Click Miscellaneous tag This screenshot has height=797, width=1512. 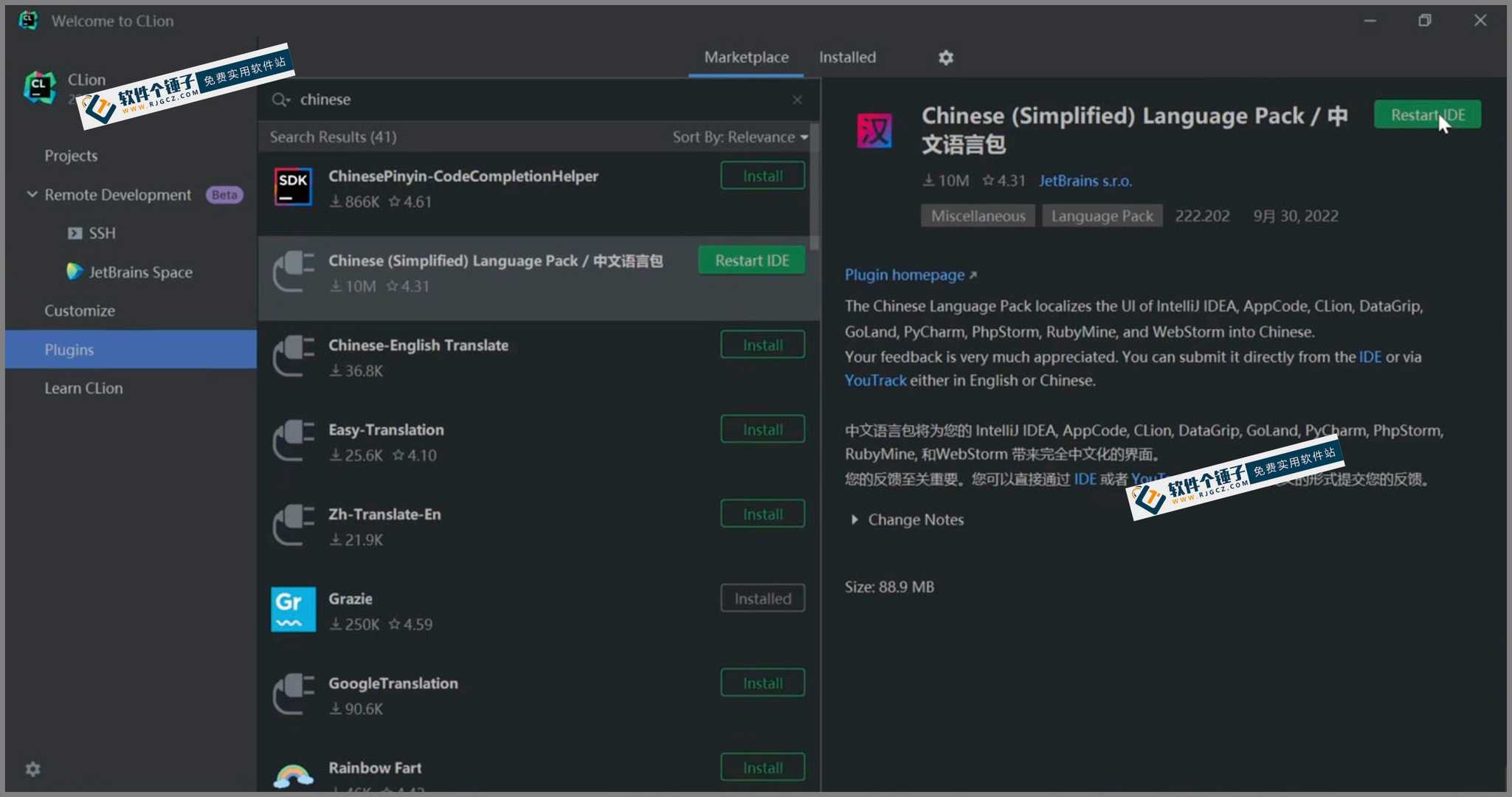click(x=978, y=215)
